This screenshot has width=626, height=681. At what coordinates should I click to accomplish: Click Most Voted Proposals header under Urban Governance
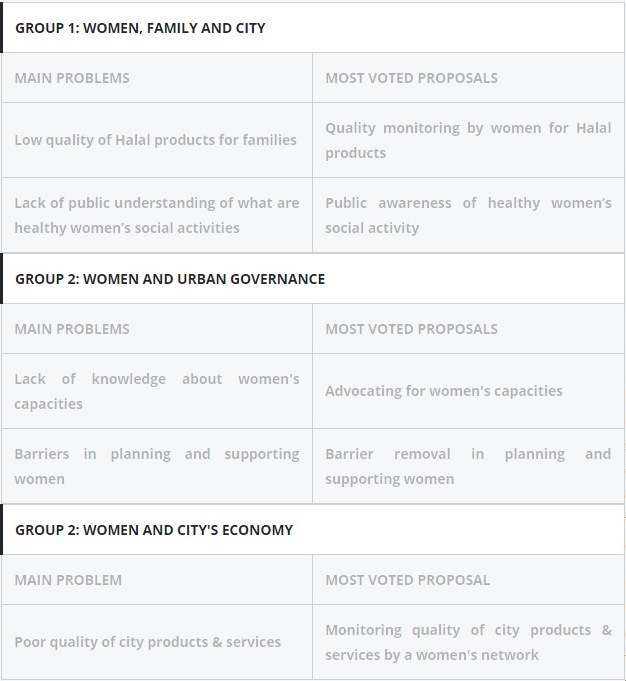click(x=411, y=329)
